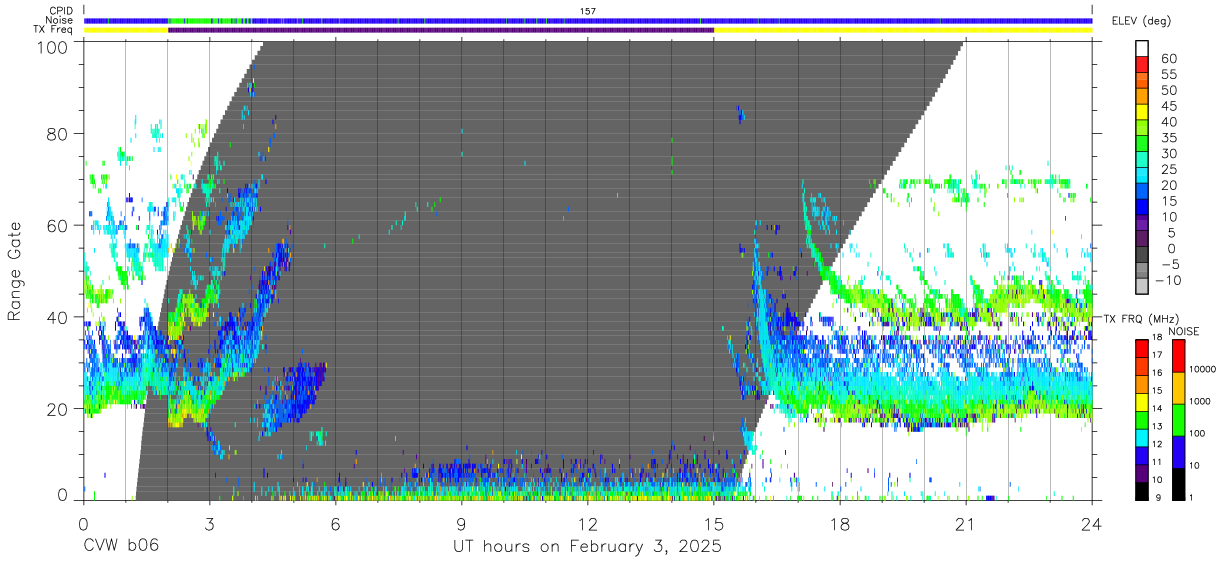Click the 1000 label on the NOISE colorbar
The width and height of the screenshot is (1228, 567).
1200,402
